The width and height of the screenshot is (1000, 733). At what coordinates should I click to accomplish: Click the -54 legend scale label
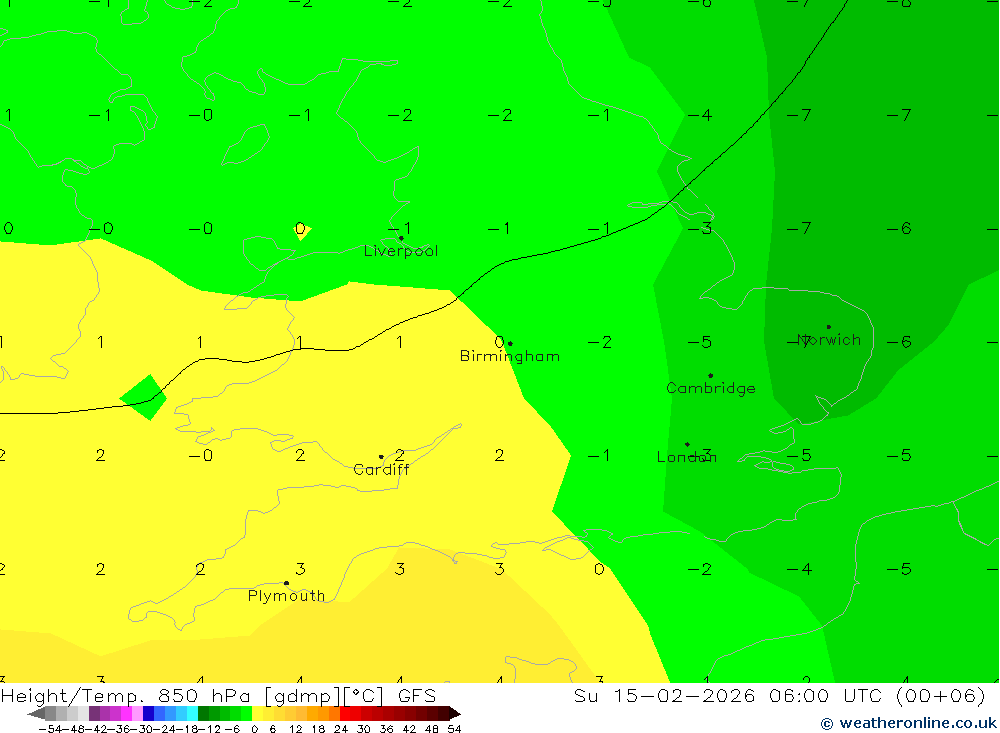pyautogui.click(x=51, y=729)
